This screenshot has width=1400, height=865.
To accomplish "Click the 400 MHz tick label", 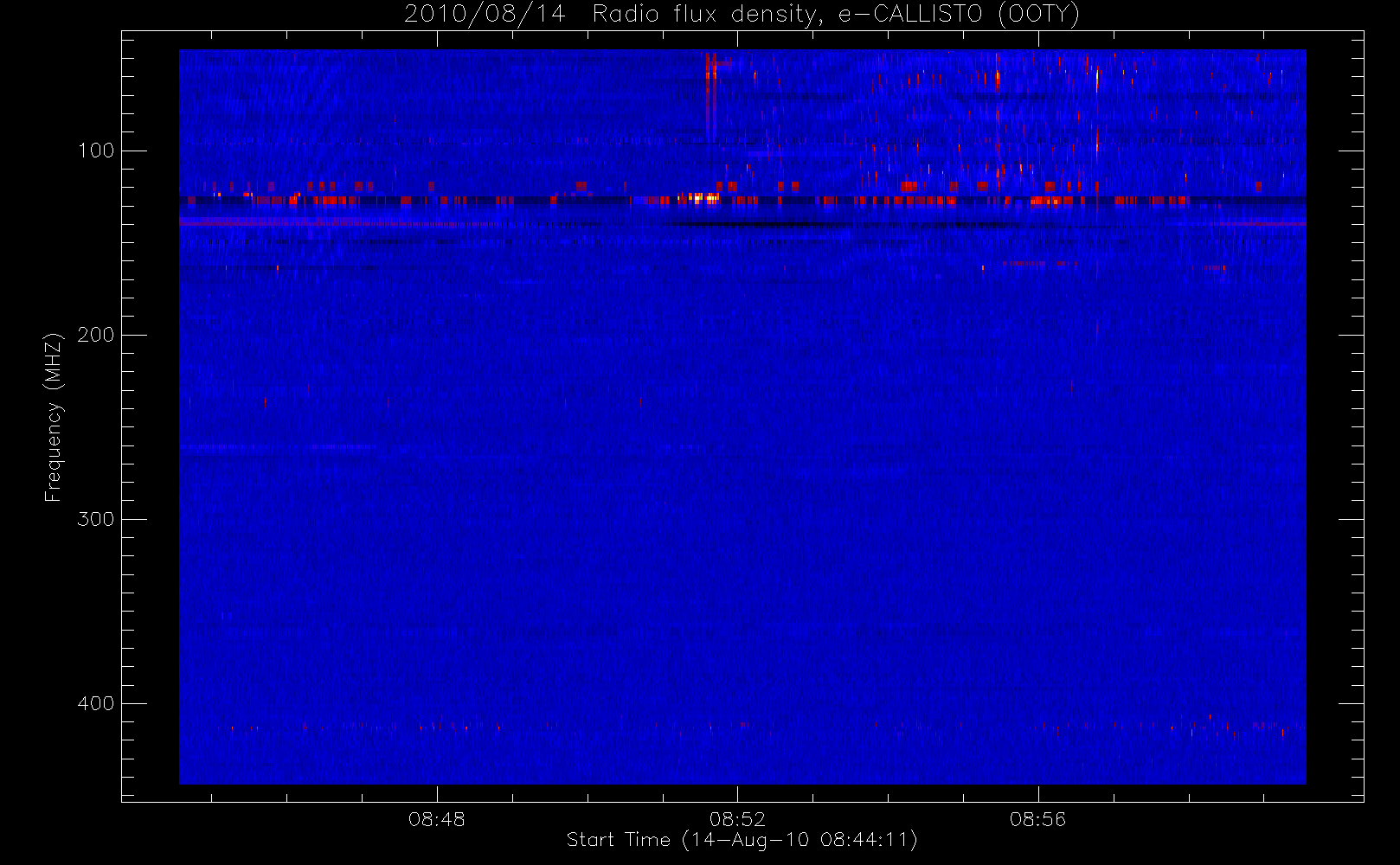I will (95, 703).
